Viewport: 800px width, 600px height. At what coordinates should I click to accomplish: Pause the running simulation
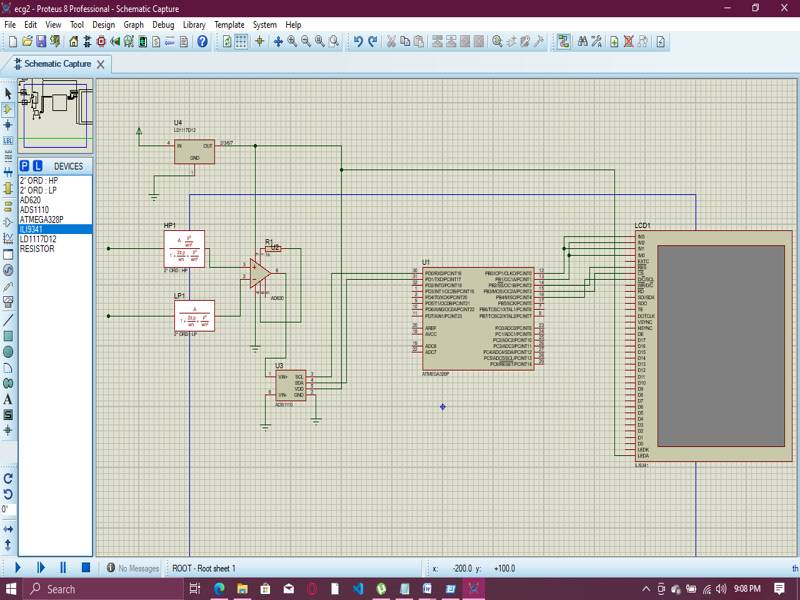63,568
